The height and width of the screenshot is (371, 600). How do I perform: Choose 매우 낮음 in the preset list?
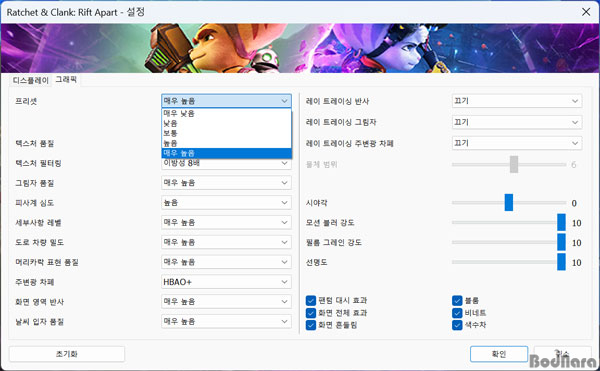(x=226, y=113)
